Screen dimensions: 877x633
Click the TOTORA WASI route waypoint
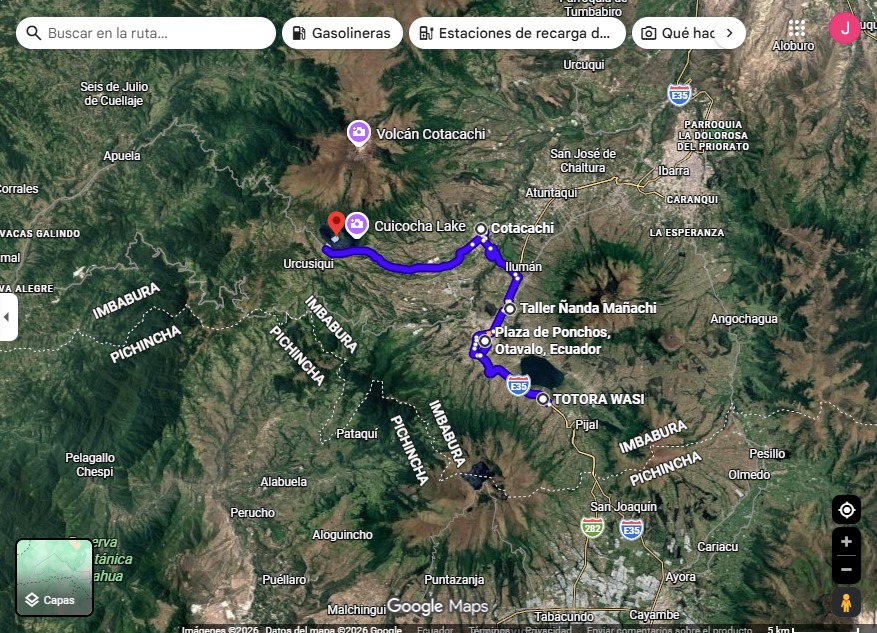(543, 399)
